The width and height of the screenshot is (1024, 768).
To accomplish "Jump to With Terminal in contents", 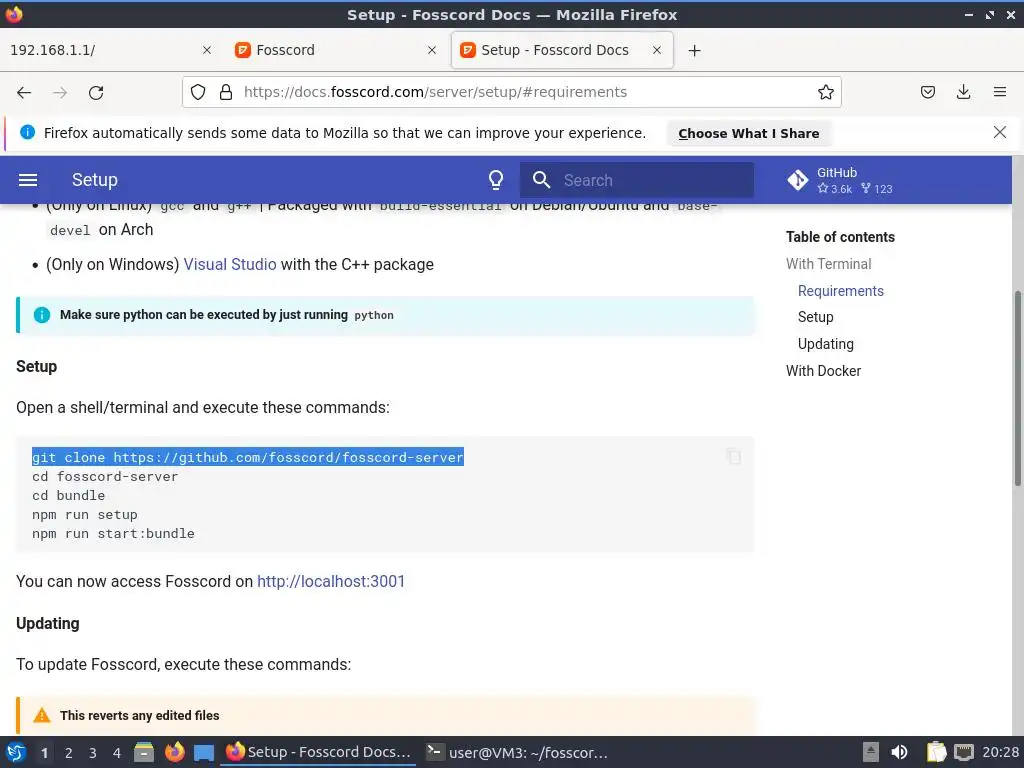I will coord(828,264).
